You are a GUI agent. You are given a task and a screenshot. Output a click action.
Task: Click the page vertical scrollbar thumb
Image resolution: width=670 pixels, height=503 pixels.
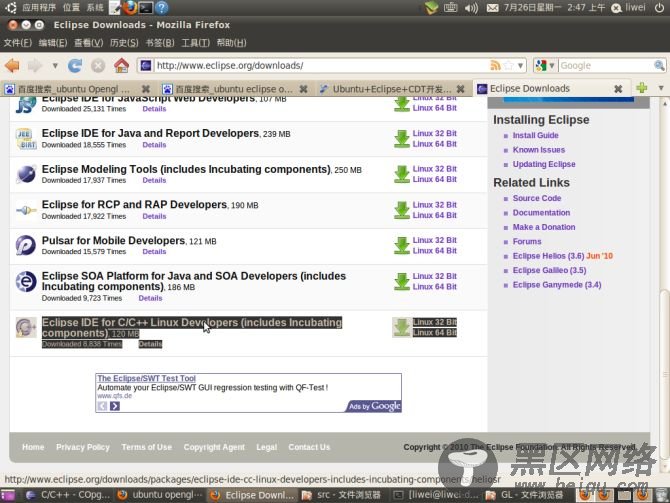pos(664,374)
